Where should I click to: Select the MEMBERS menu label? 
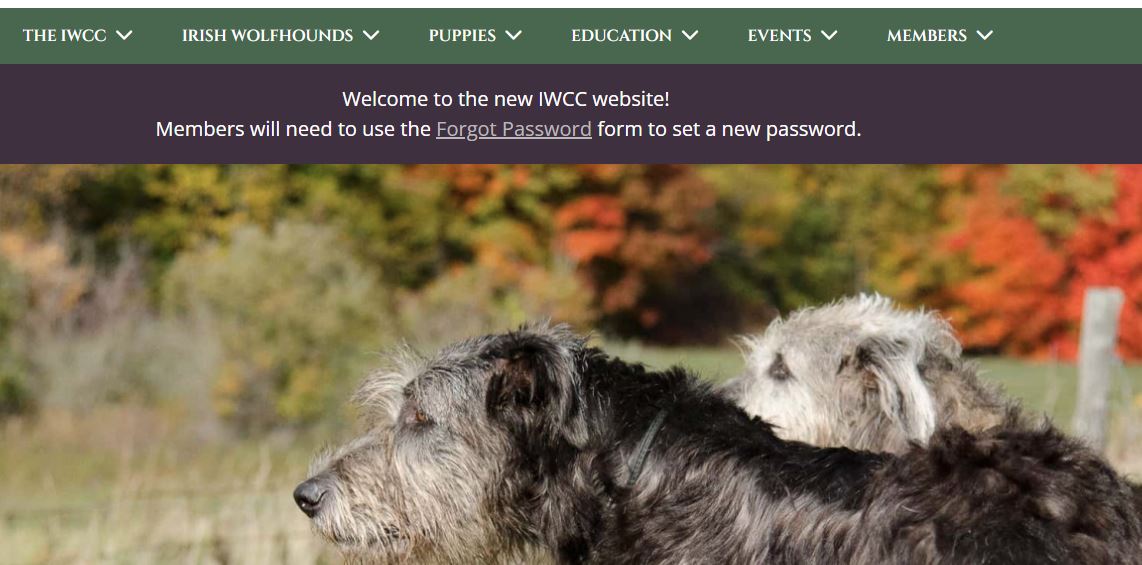(x=926, y=36)
